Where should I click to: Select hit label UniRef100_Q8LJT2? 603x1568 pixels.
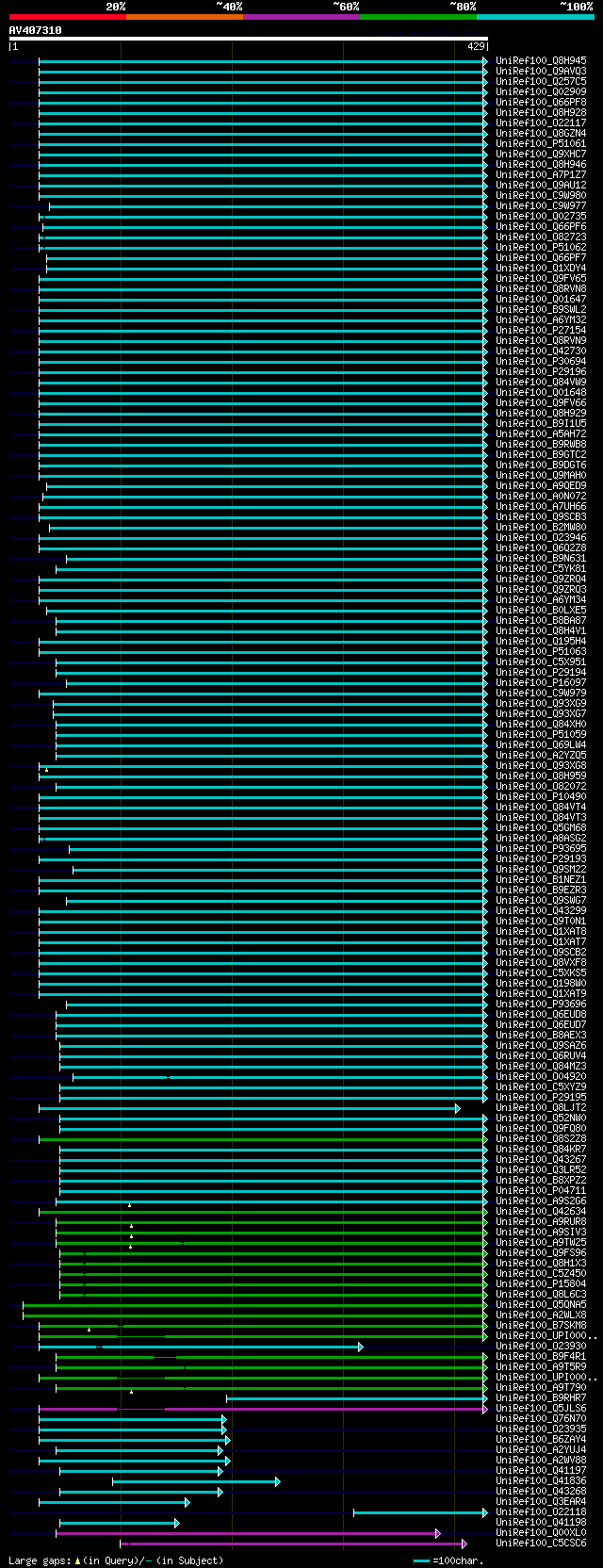pos(541,1107)
